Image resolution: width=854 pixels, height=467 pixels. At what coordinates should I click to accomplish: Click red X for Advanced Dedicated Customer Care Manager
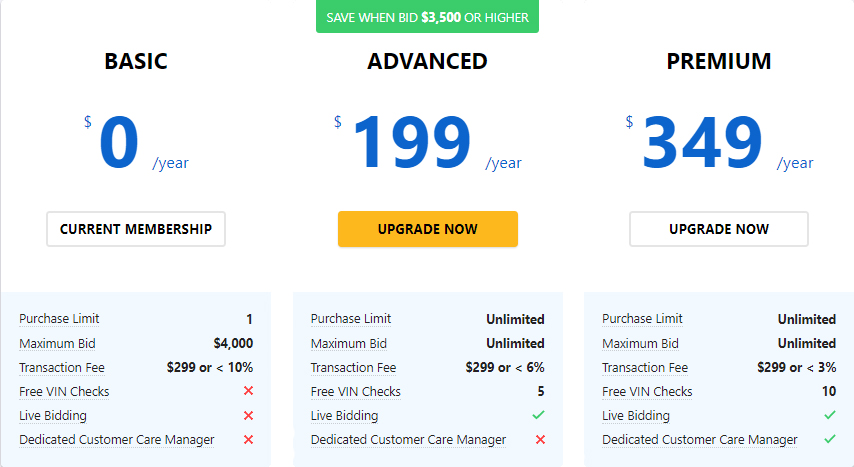pyautogui.click(x=540, y=439)
